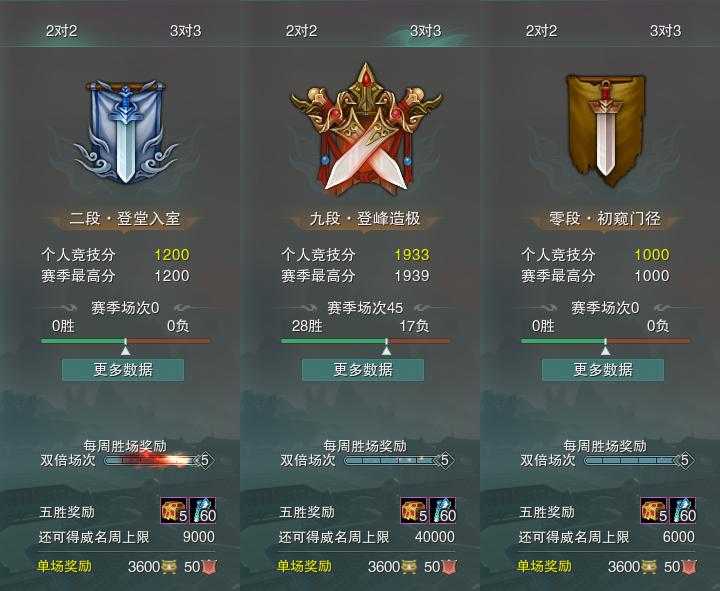Click the blue item reward showing 60 in right panel
This screenshot has width=720, height=591.
683,510
